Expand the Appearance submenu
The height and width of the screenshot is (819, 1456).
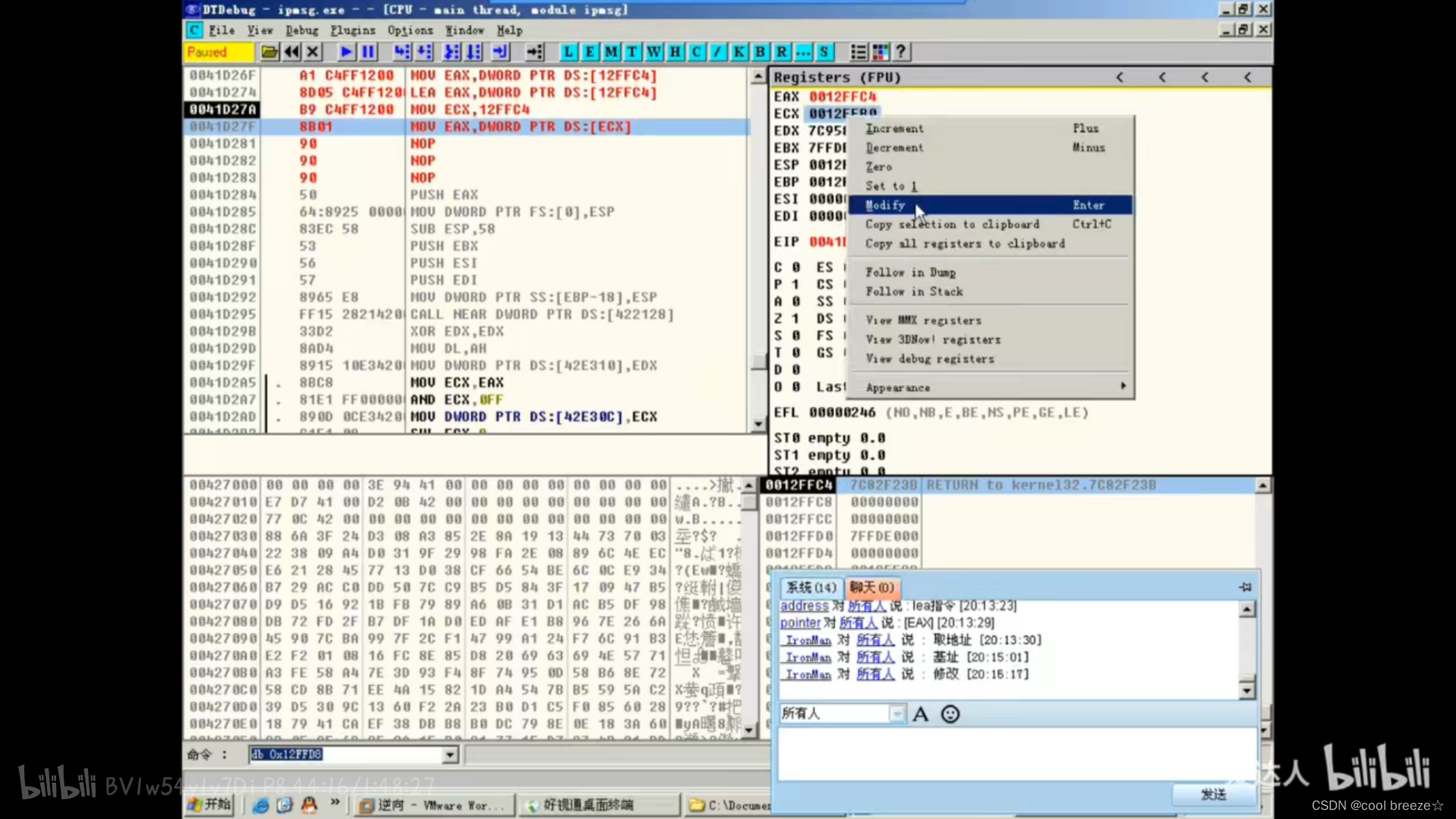990,388
